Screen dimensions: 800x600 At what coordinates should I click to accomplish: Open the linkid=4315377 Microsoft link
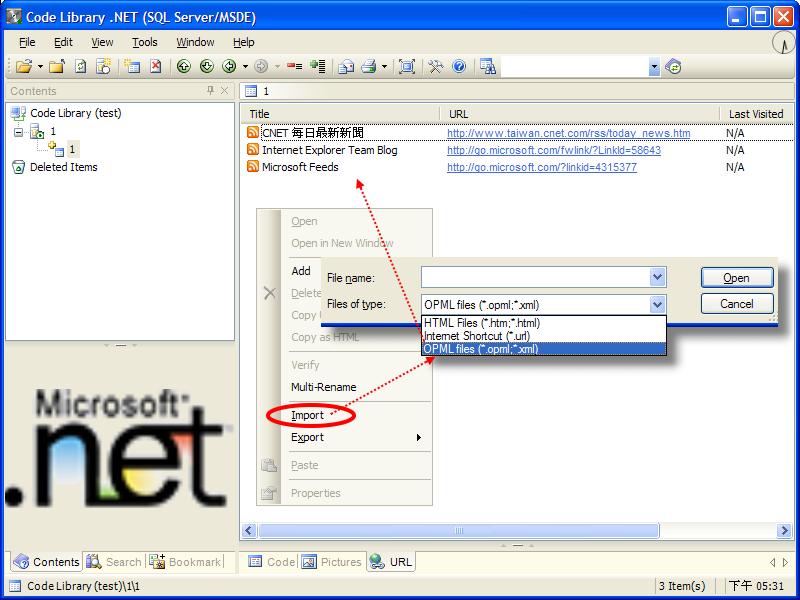[x=542, y=167]
